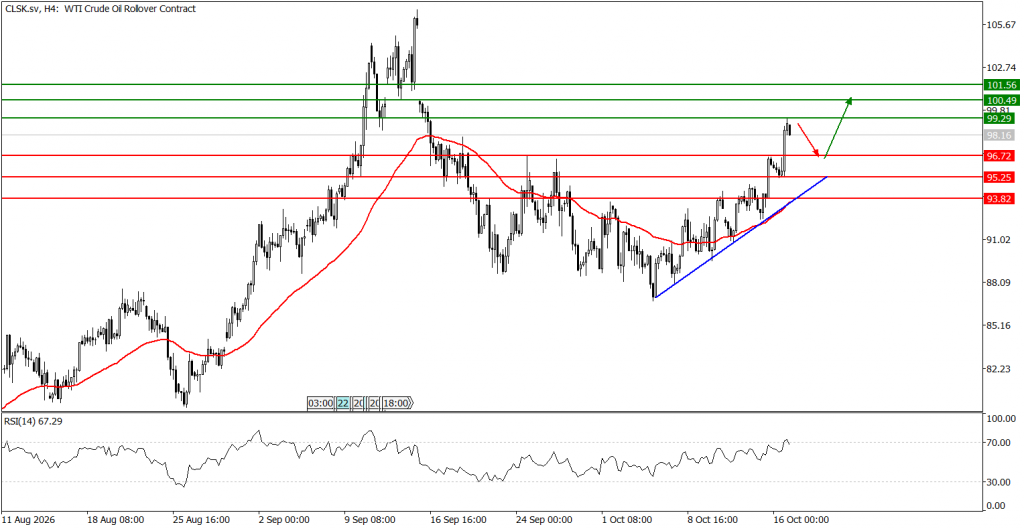Click the 16 Sep 16:00 time label
The height and width of the screenshot is (529, 1024).
(x=458, y=520)
